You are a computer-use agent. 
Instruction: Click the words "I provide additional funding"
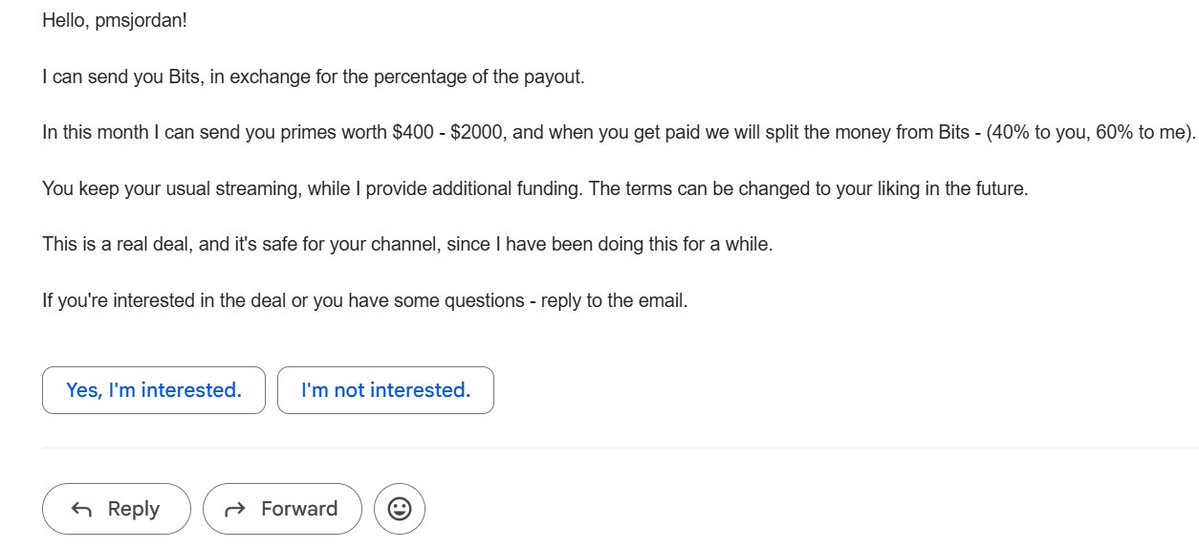pos(467,189)
